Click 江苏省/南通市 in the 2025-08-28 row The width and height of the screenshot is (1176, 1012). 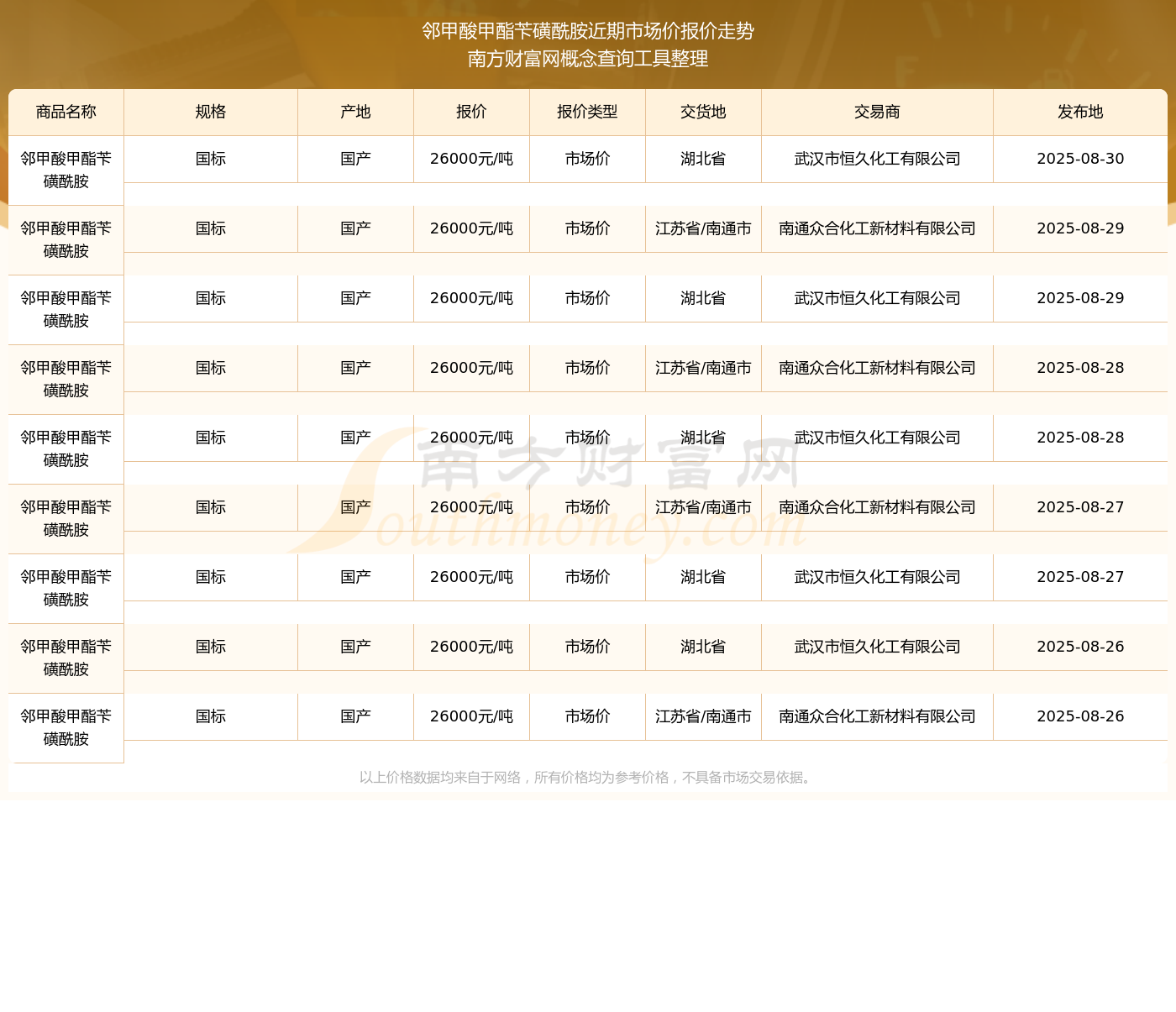pyautogui.click(x=703, y=368)
